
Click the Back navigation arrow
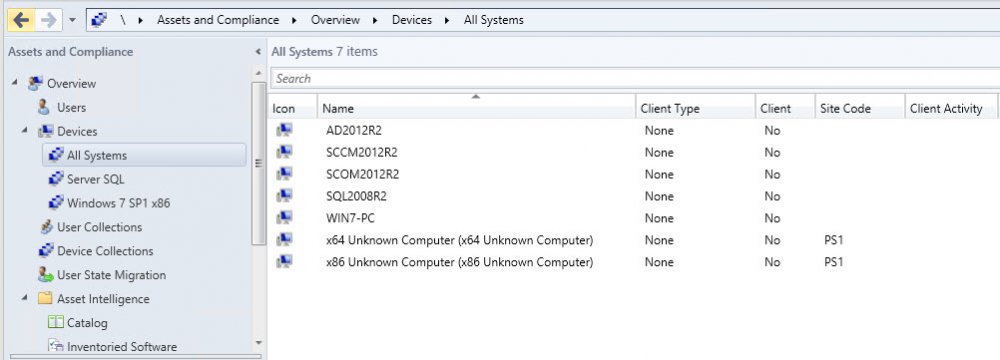click(21, 20)
